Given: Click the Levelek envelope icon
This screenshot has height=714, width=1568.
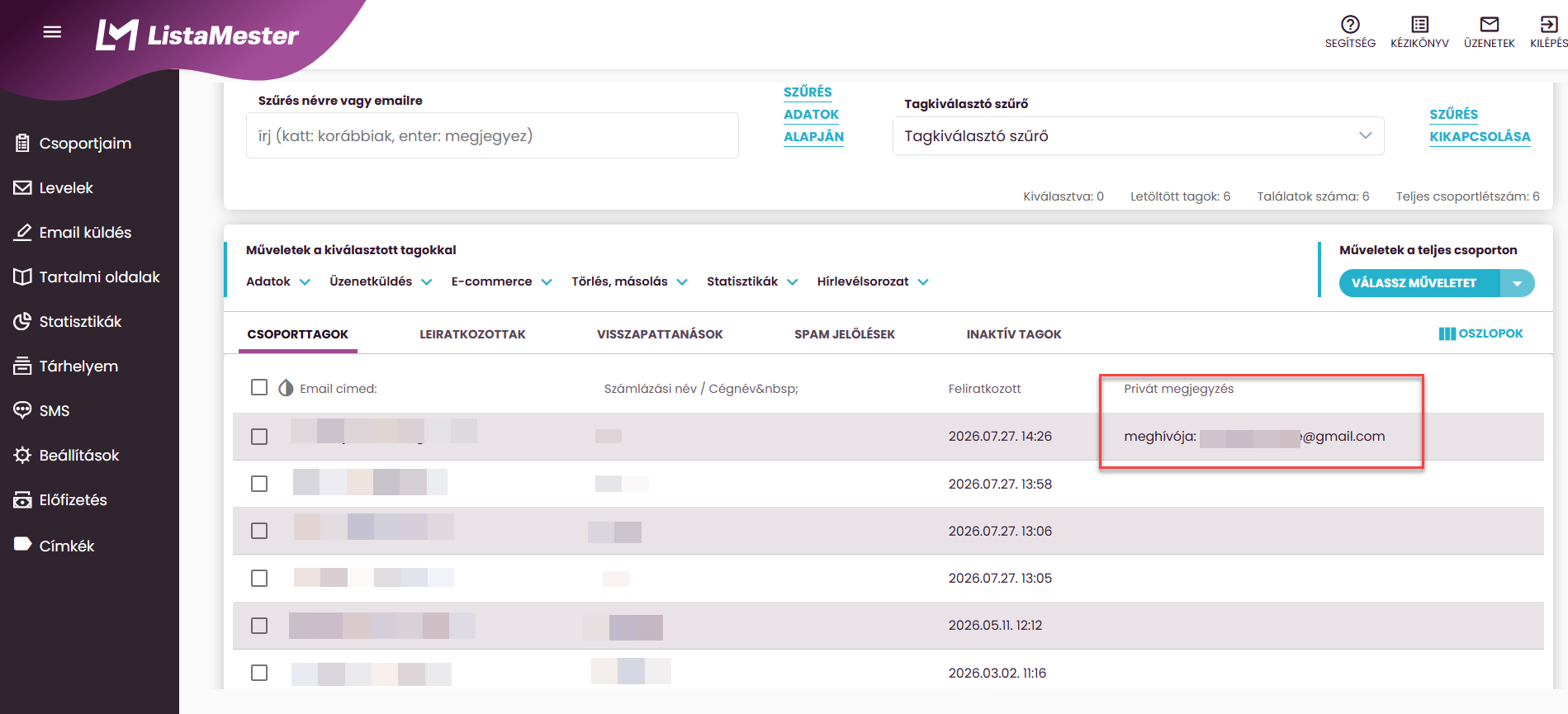Looking at the screenshot, I should point(22,187).
